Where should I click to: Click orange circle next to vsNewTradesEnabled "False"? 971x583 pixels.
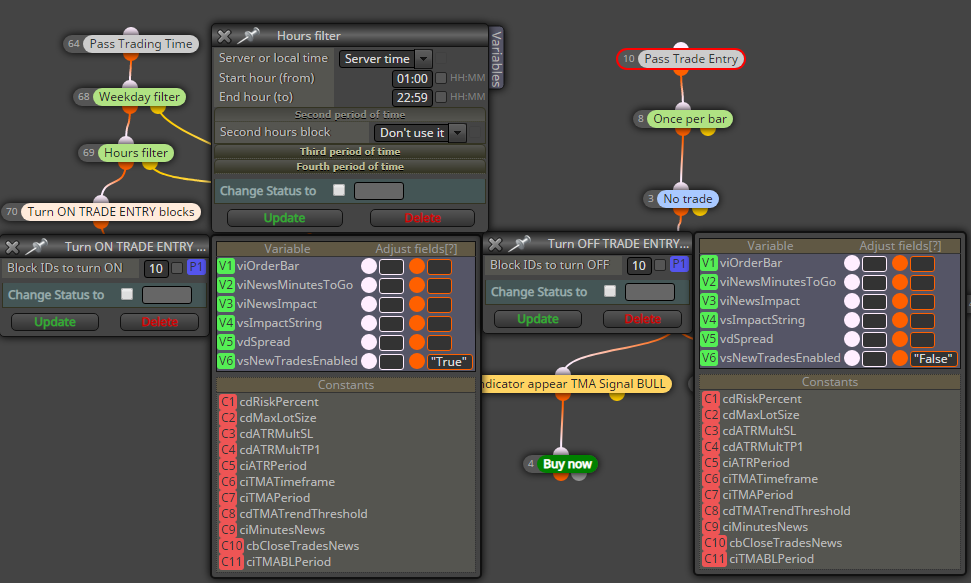(x=900, y=358)
